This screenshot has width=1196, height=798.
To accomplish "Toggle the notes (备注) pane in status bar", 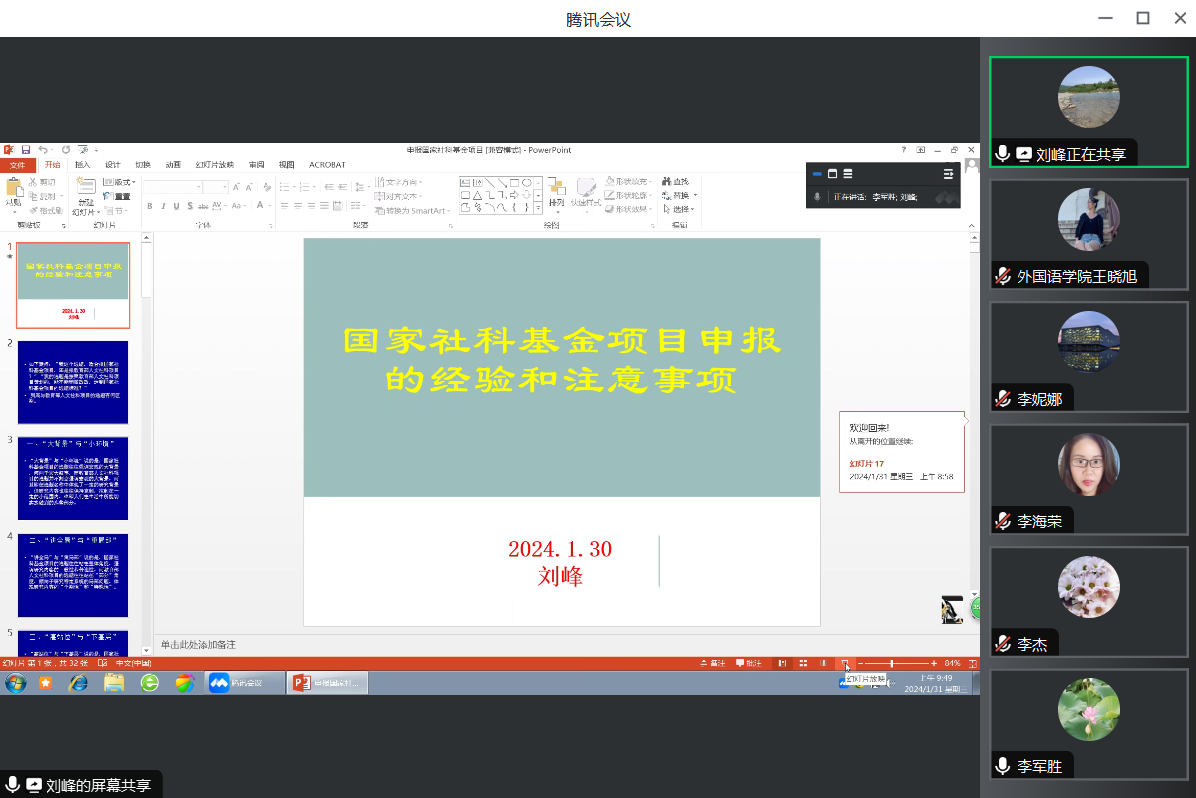I will tap(713, 663).
